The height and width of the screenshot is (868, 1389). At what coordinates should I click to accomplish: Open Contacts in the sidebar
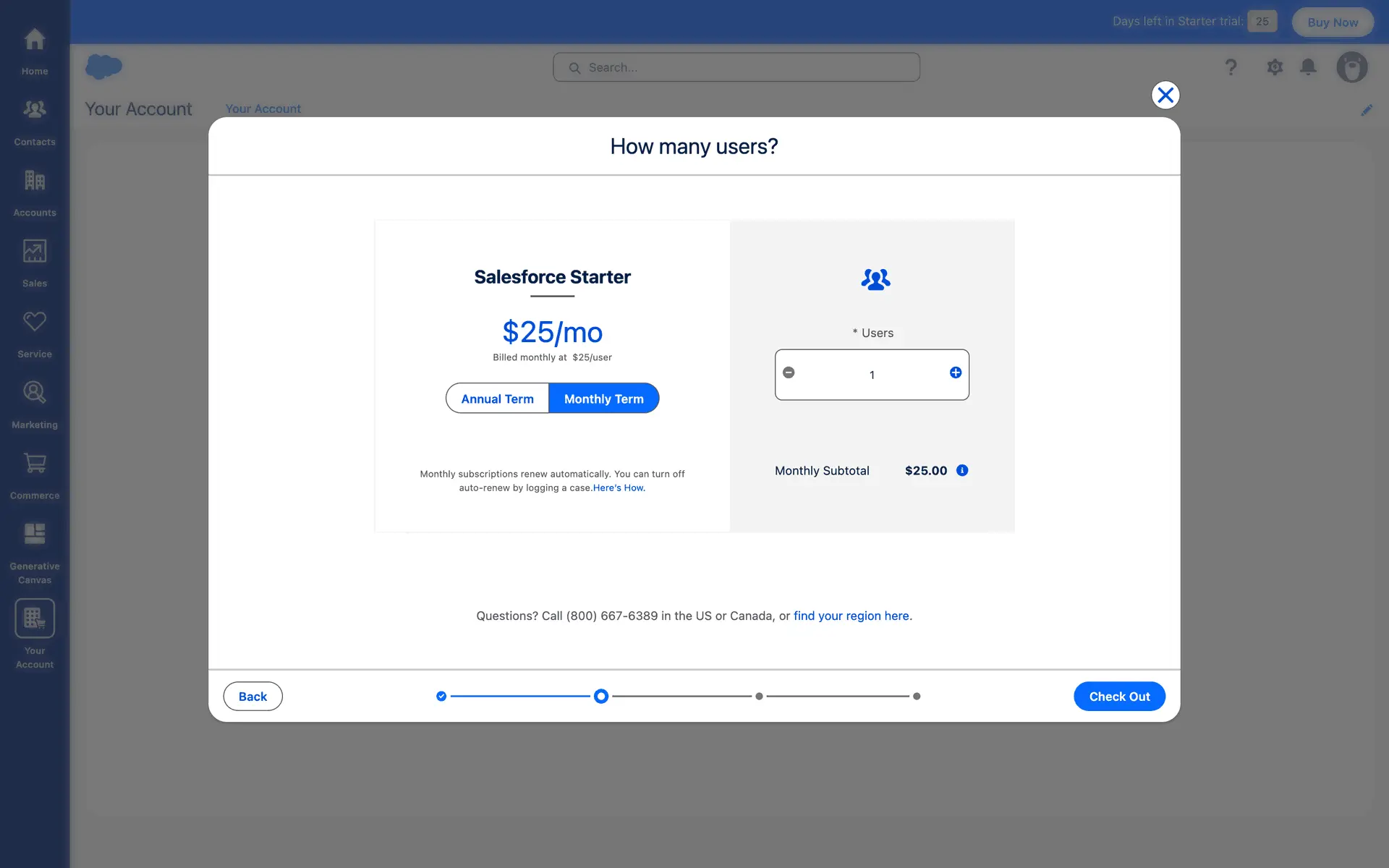(x=34, y=120)
